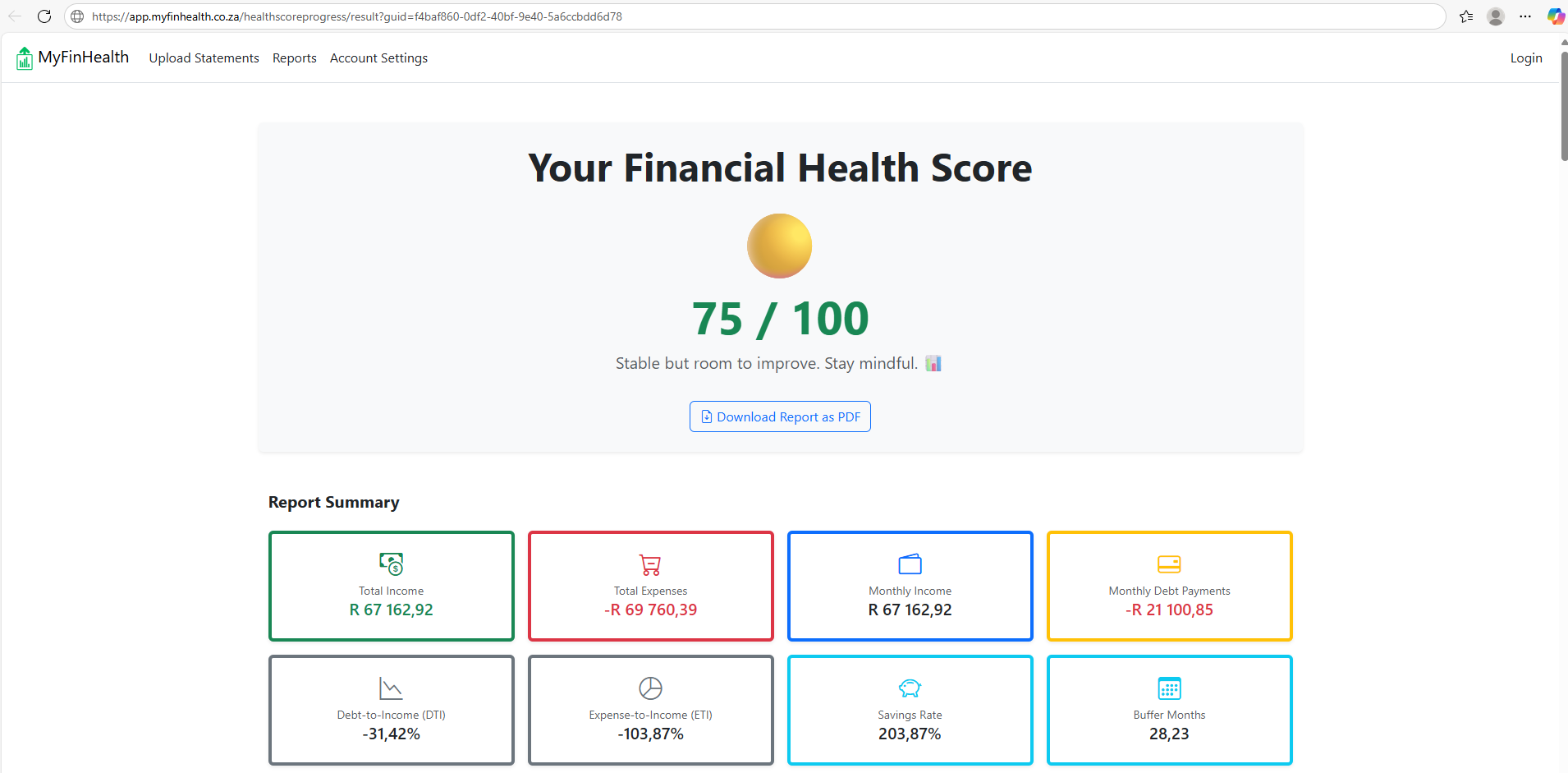Image resolution: width=1568 pixels, height=773 pixels.
Task: Open Upload Statements page
Action: pyautogui.click(x=204, y=58)
